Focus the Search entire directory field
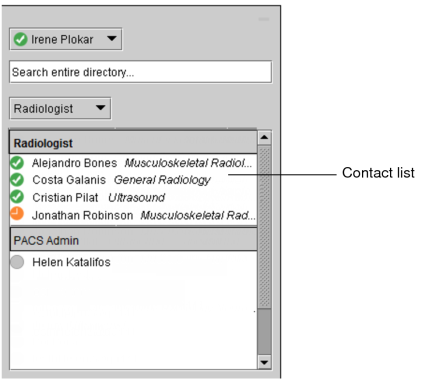The height and width of the screenshot is (381, 425). tap(140, 72)
